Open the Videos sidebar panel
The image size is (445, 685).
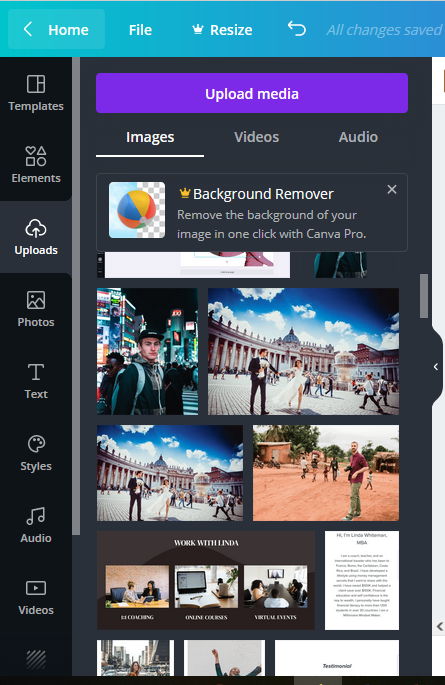tap(36, 597)
